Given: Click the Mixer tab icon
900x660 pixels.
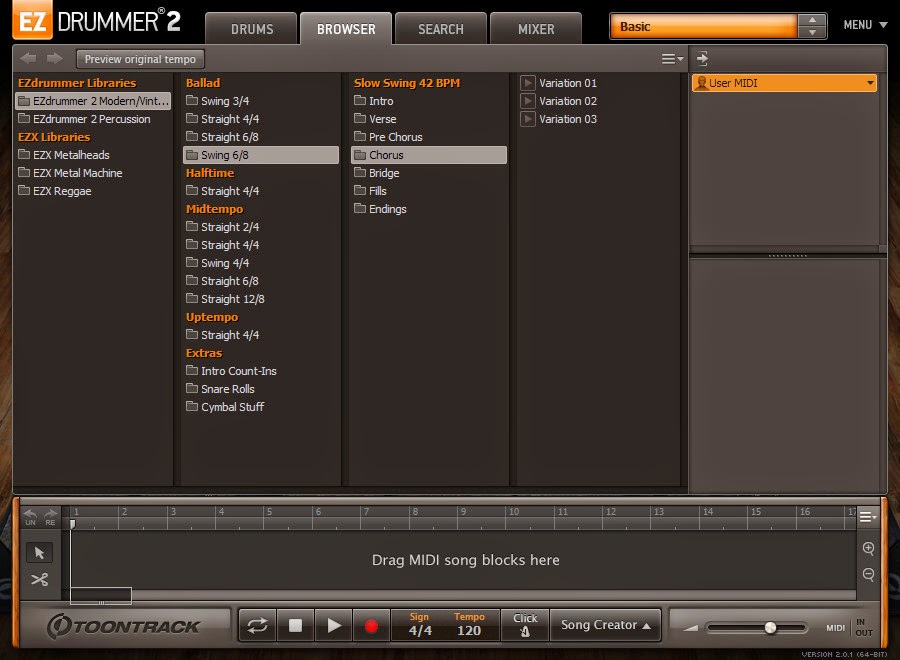Looking at the screenshot, I should [536, 28].
